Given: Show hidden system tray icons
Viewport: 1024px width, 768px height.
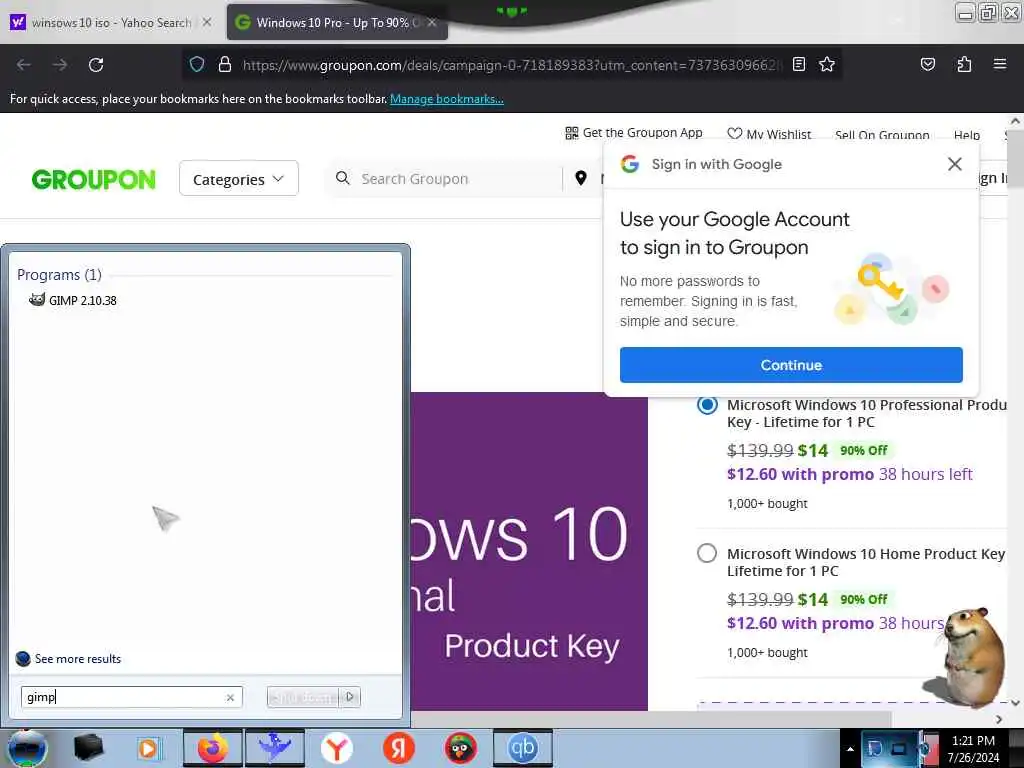Looking at the screenshot, I should (850, 749).
